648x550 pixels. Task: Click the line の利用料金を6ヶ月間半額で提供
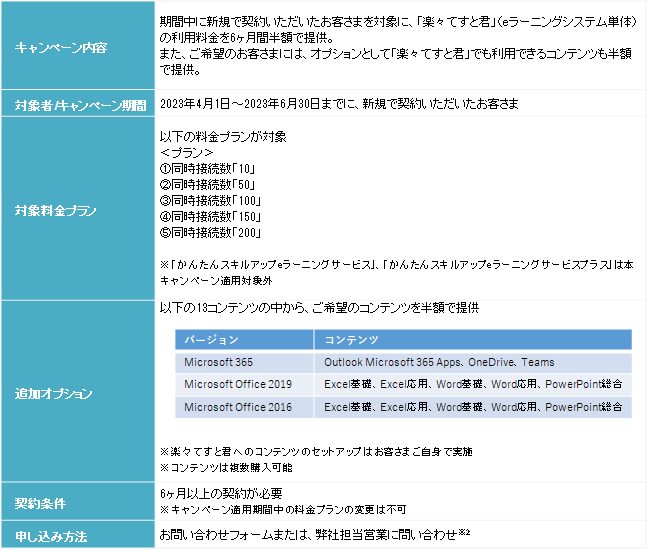(247, 38)
